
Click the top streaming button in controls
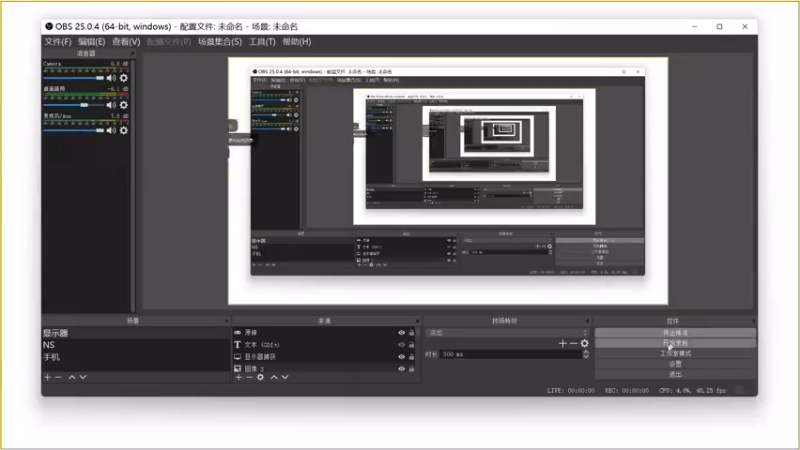675,333
